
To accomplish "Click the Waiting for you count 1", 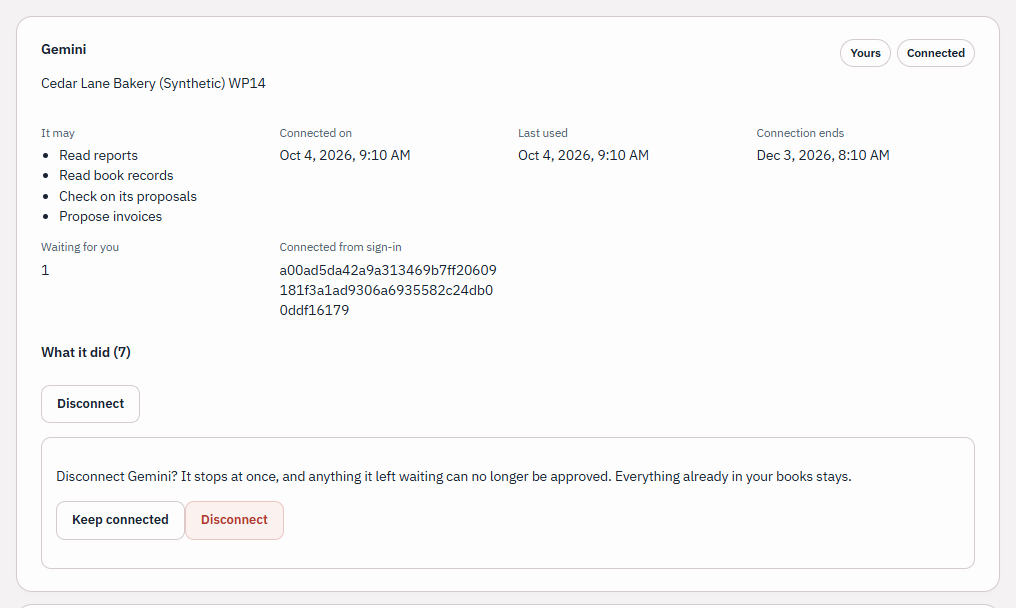I will click(45, 270).
